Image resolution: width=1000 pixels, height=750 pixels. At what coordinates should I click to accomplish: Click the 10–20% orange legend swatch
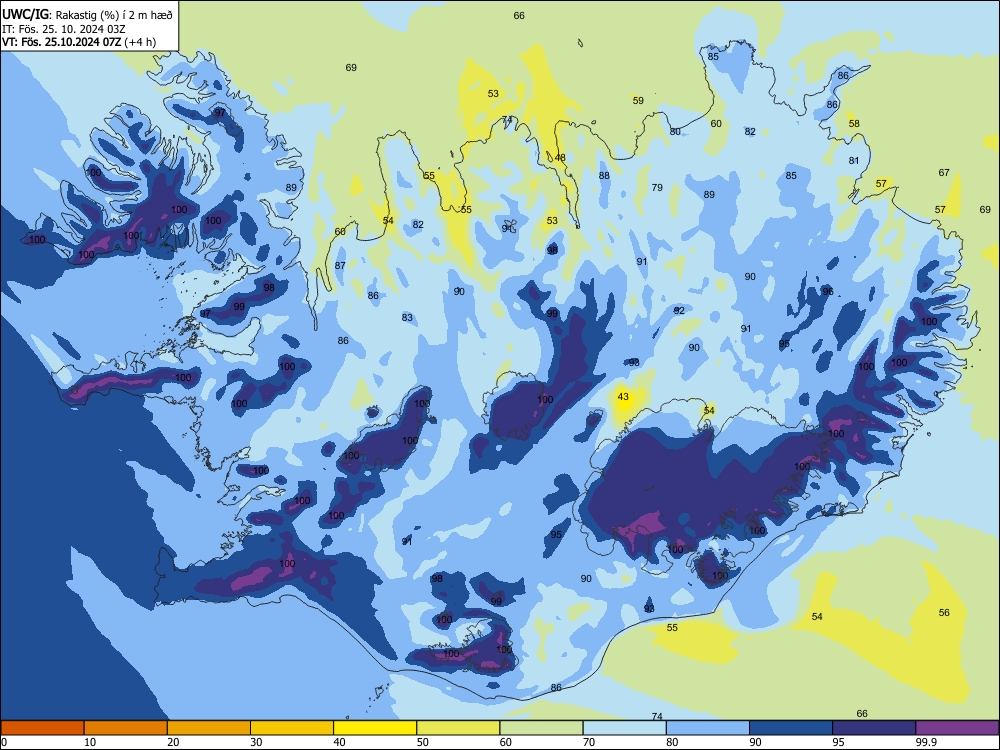[x=126, y=728]
